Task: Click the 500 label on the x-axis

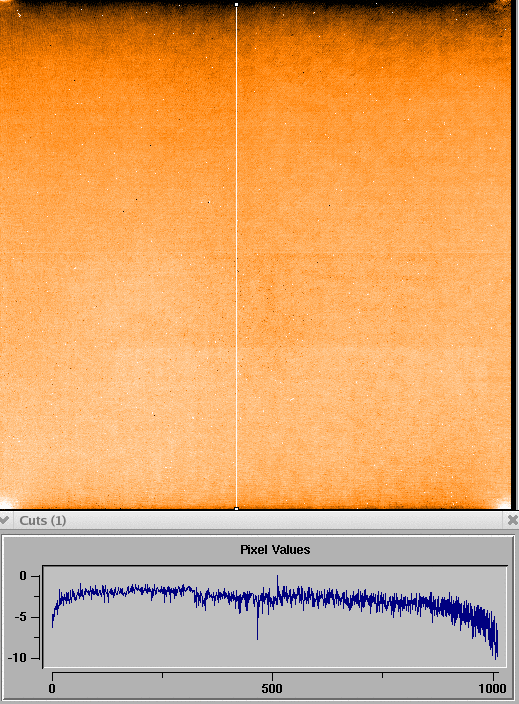Action: click(x=272, y=689)
